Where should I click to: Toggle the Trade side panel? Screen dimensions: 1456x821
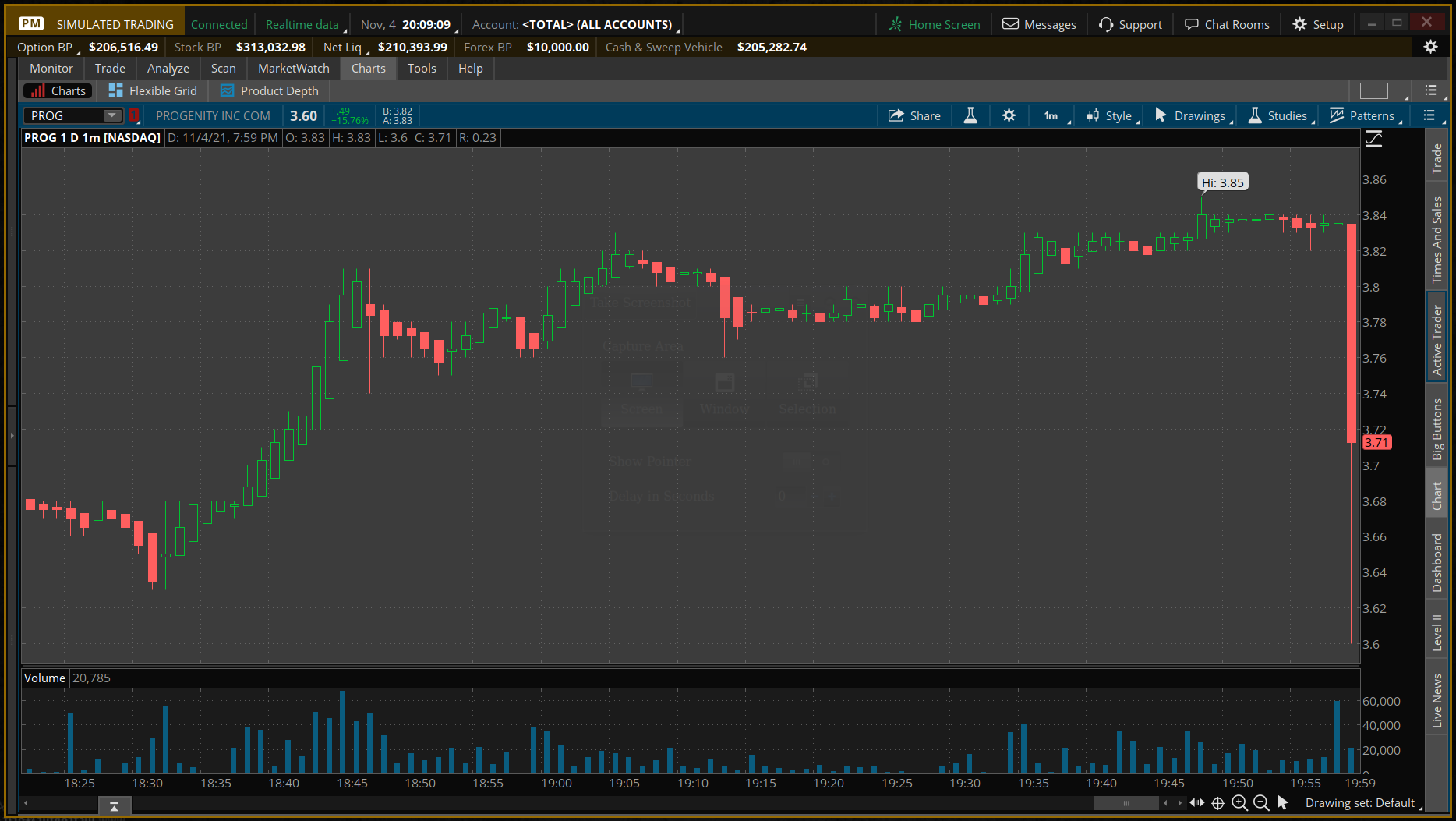coord(1437,158)
